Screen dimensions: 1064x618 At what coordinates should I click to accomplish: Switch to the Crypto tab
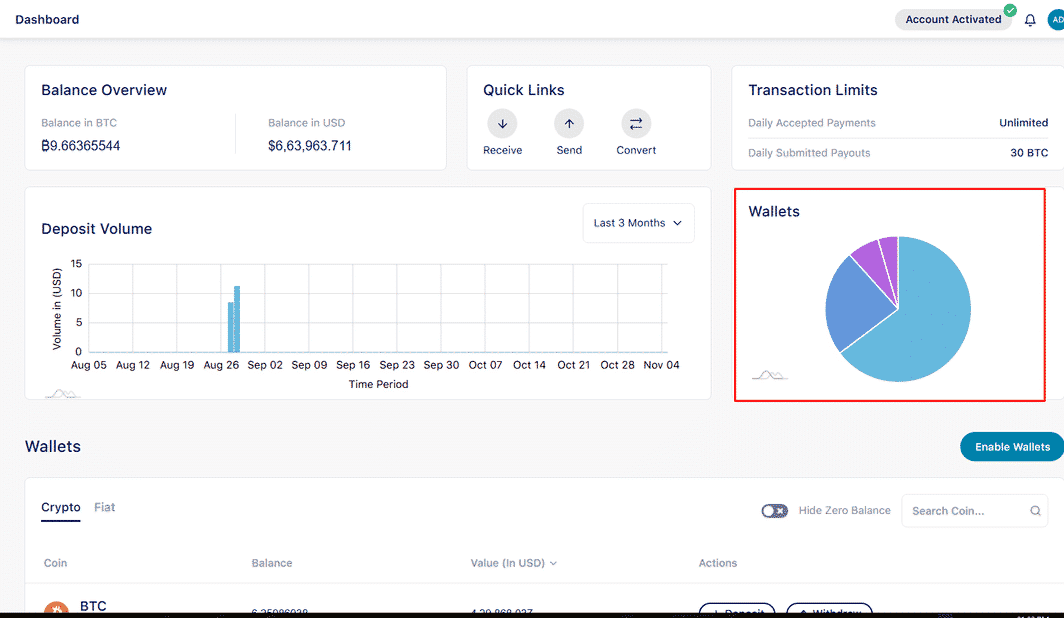point(61,508)
